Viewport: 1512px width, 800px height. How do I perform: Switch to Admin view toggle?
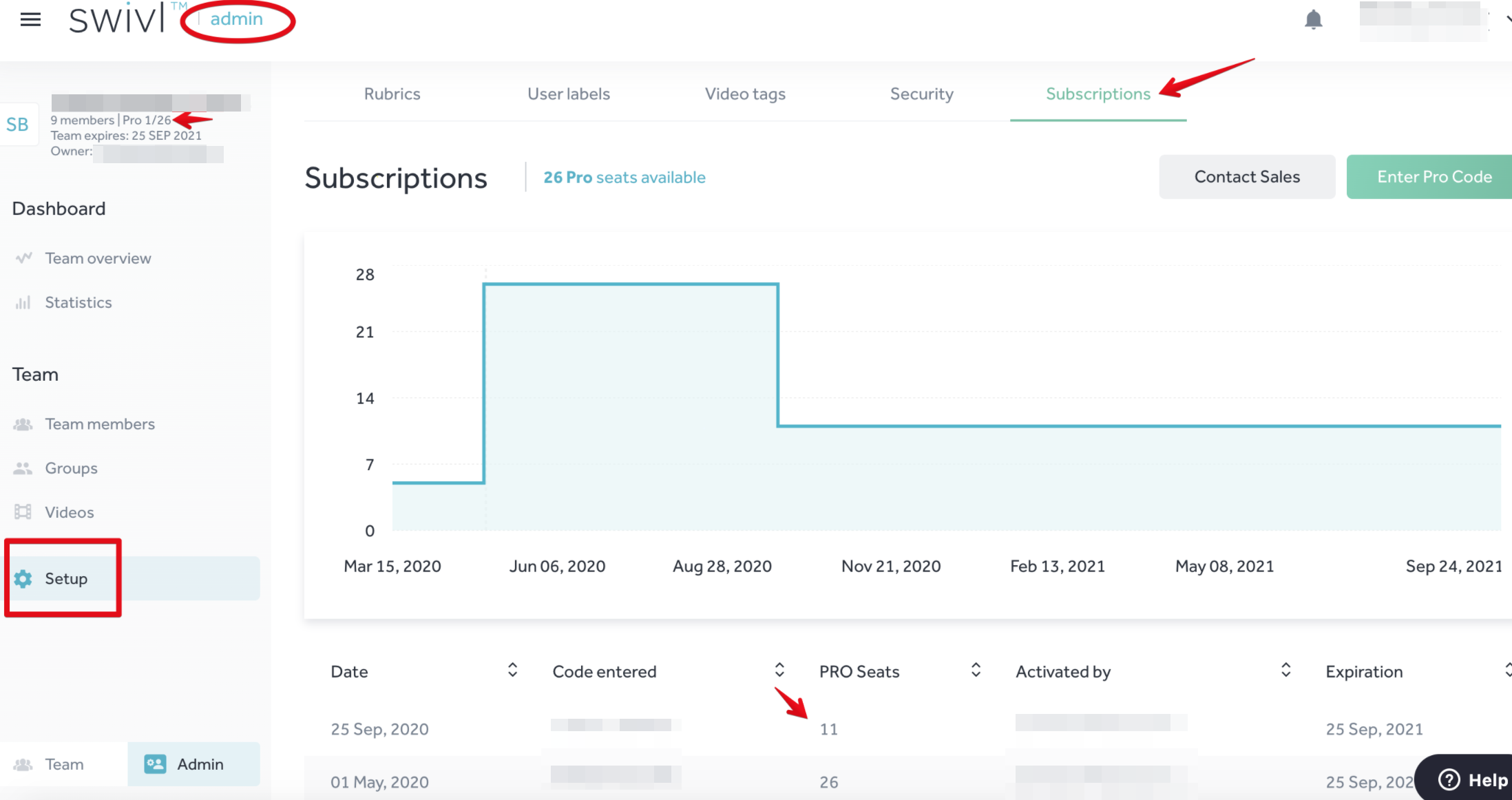click(x=194, y=764)
